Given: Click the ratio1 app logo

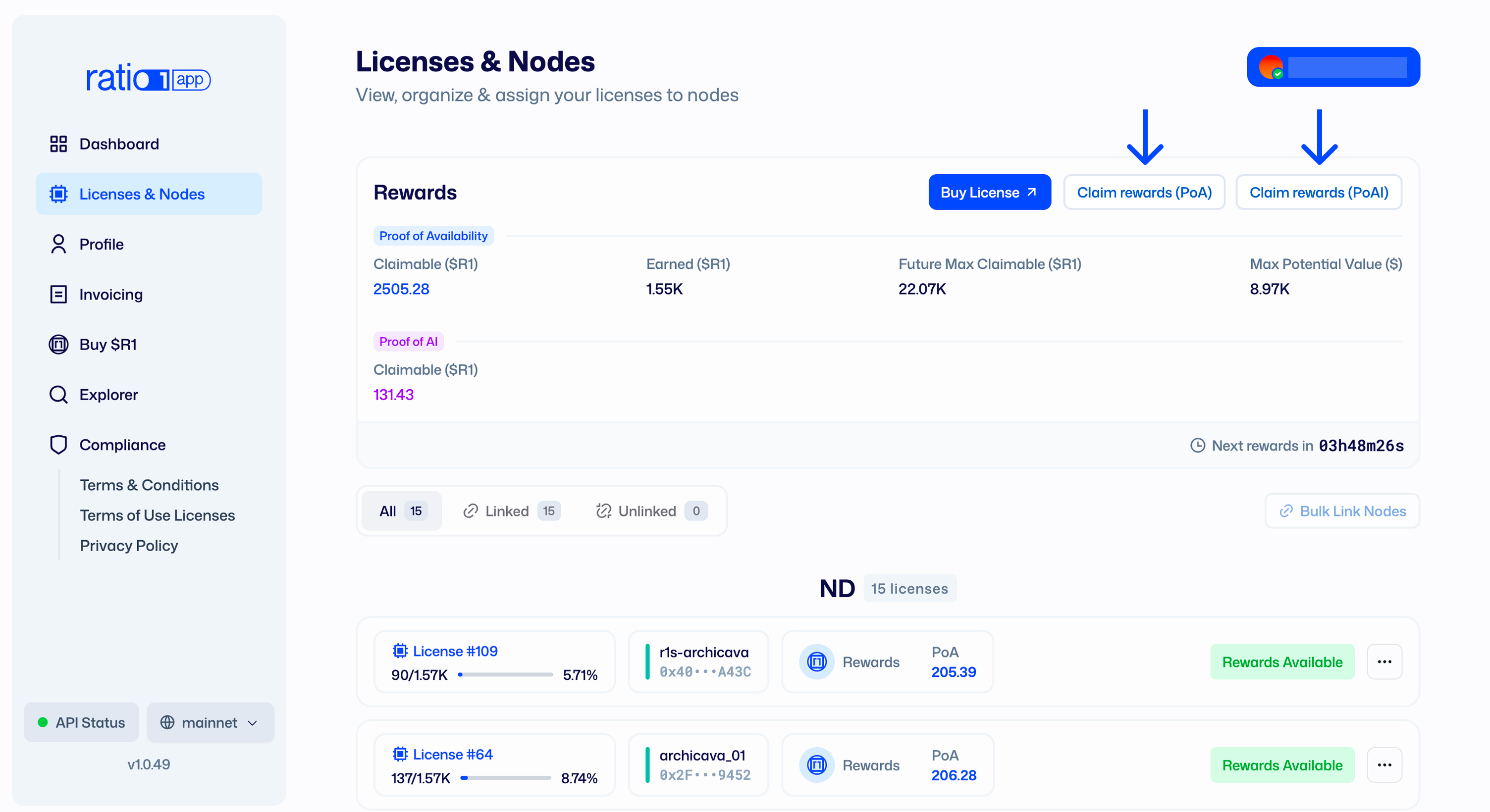Looking at the screenshot, I should point(148,78).
